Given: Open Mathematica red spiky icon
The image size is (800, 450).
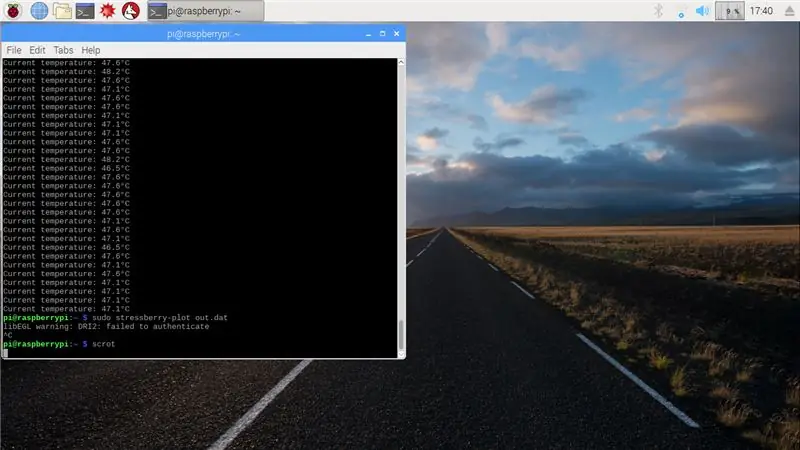Looking at the screenshot, I should pos(108,11).
